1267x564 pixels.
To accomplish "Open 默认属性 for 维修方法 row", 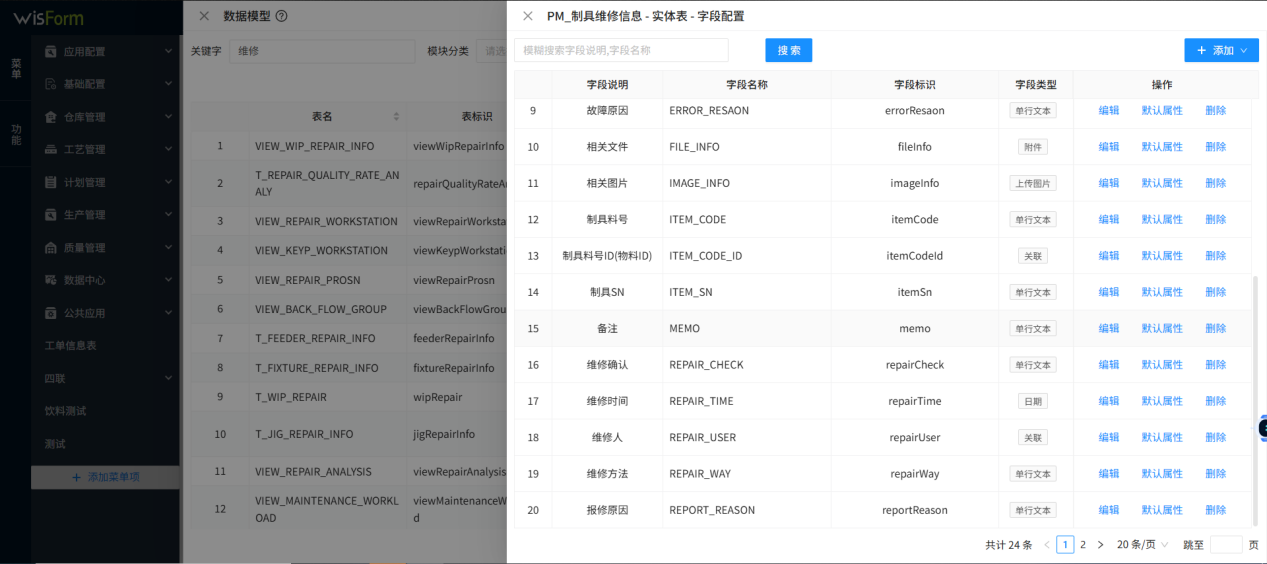I will click(1162, 474).
